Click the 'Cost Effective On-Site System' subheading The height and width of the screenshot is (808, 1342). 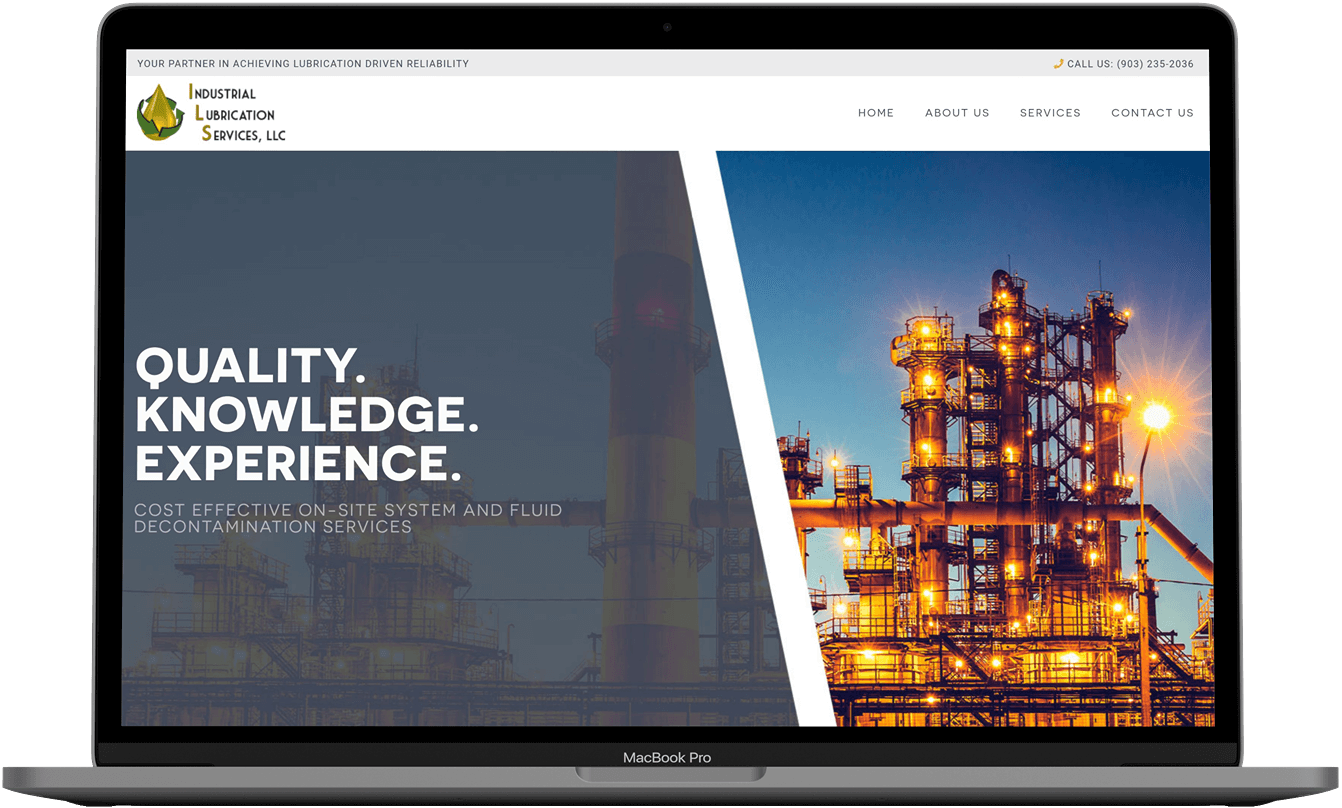coord(348,518)
